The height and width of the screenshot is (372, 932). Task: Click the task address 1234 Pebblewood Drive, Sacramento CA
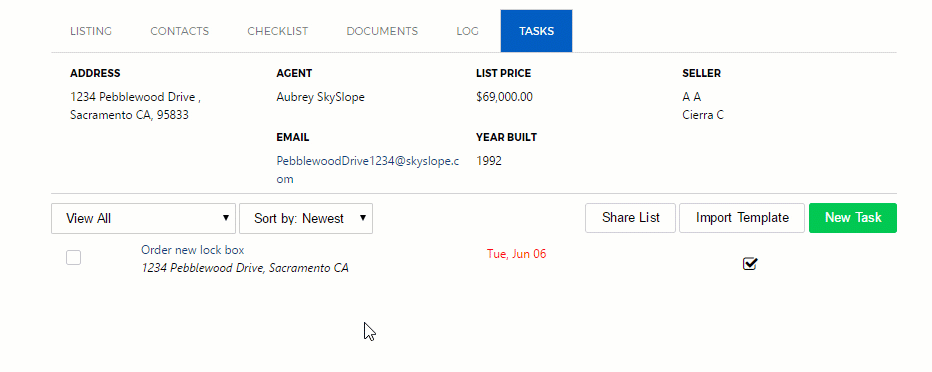(245, 268)
